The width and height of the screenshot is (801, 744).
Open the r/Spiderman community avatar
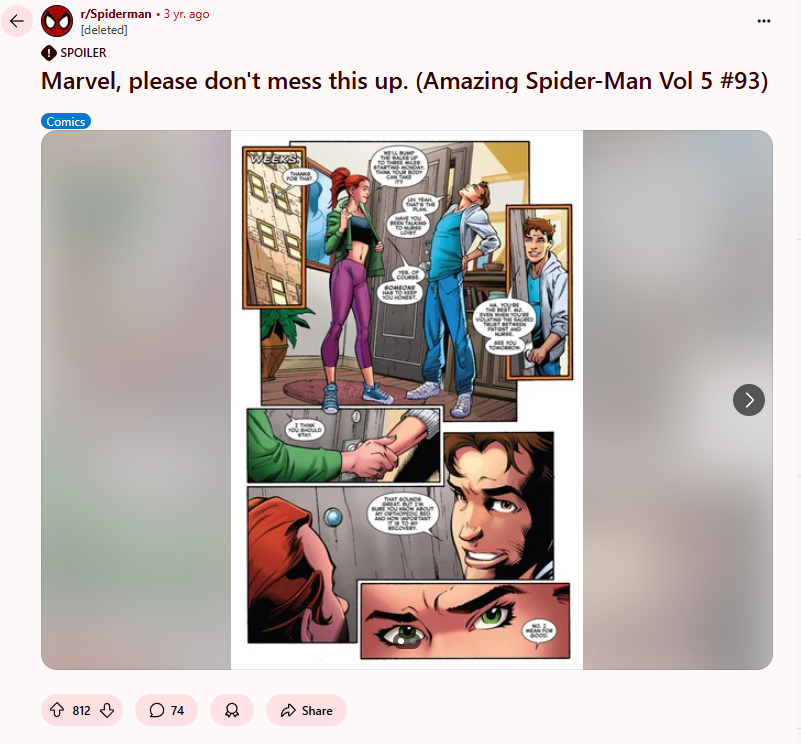[x=57, y=21]
